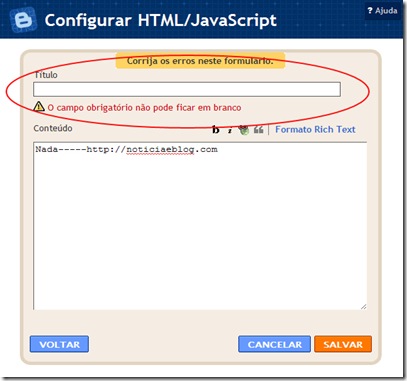
Task: Toggle bold formatting icon
Action: coord(216,130)
